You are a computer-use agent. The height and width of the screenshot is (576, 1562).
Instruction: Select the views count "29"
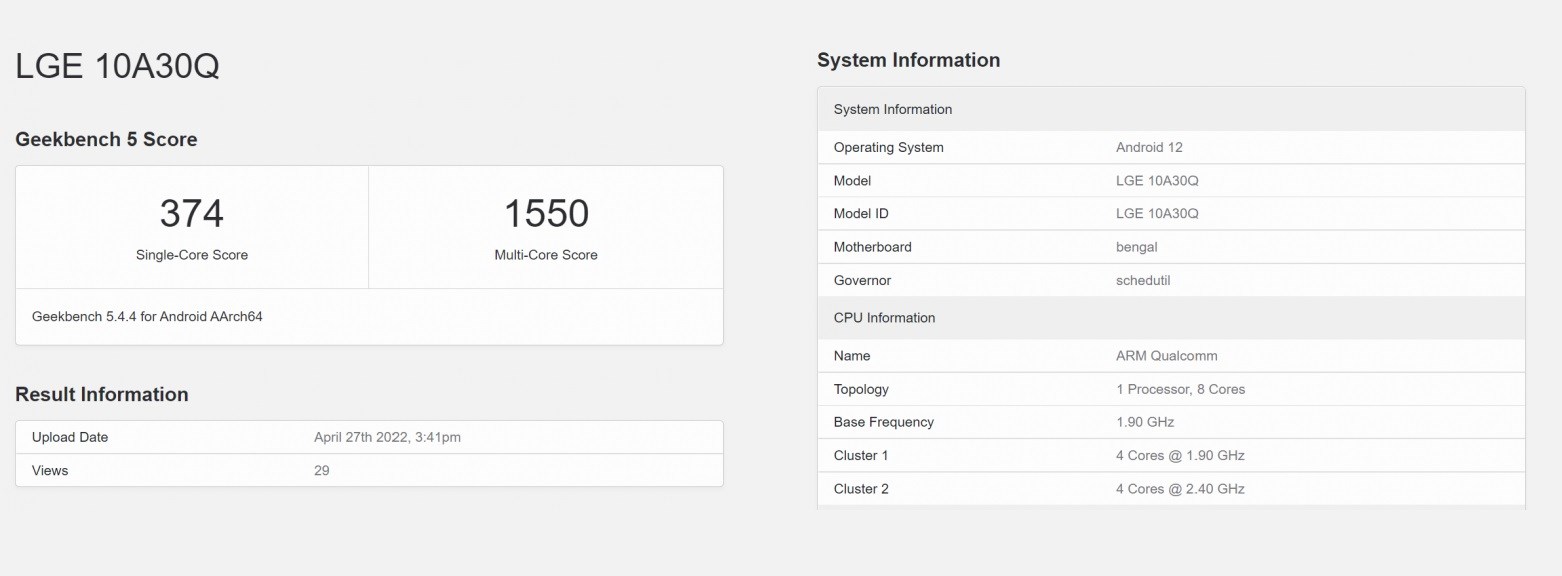tap(322, 470)
